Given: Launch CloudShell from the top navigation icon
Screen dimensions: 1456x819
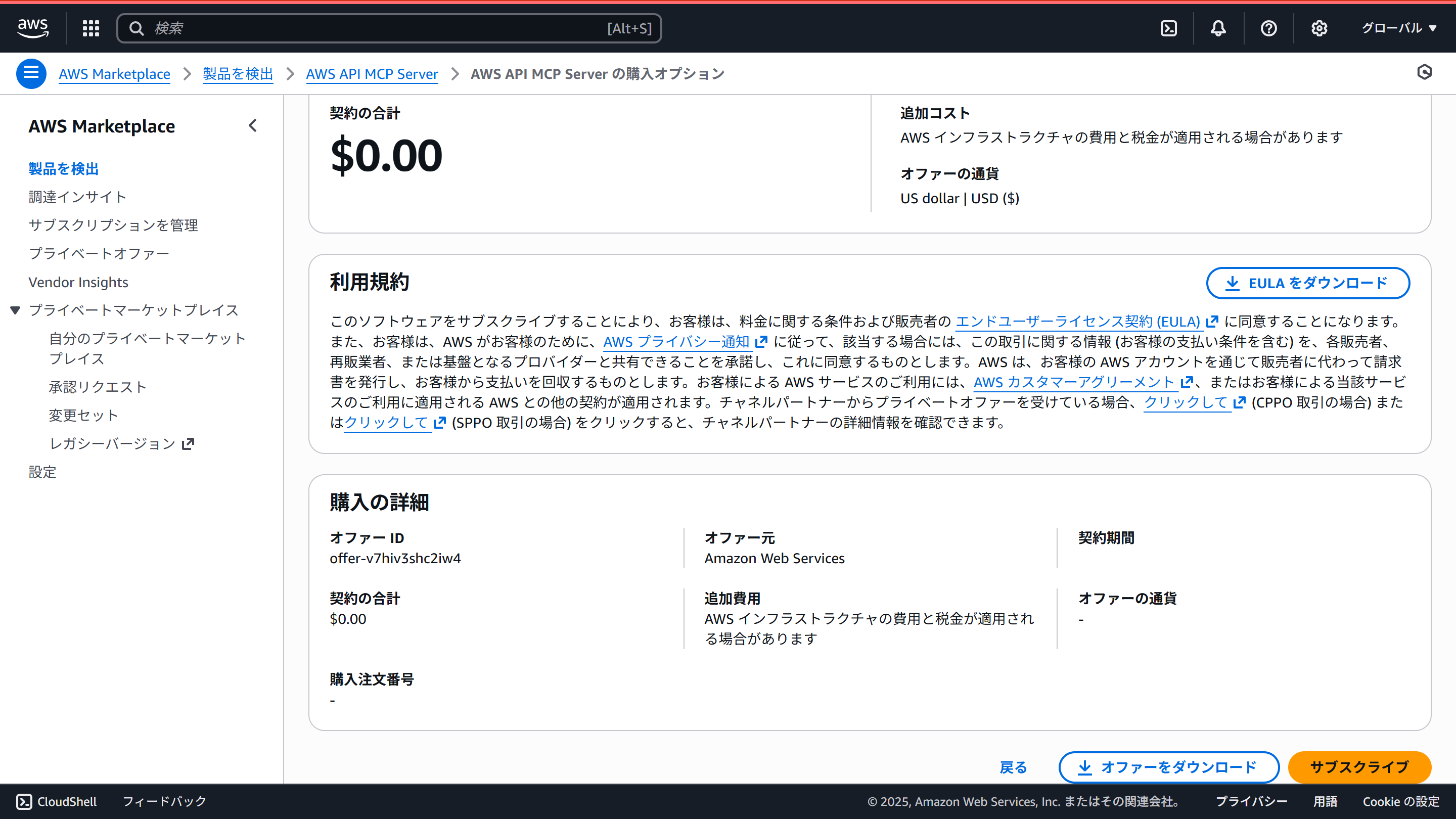Looking at the screenshot, I should pyautogui.click(x=1169, y=28).
